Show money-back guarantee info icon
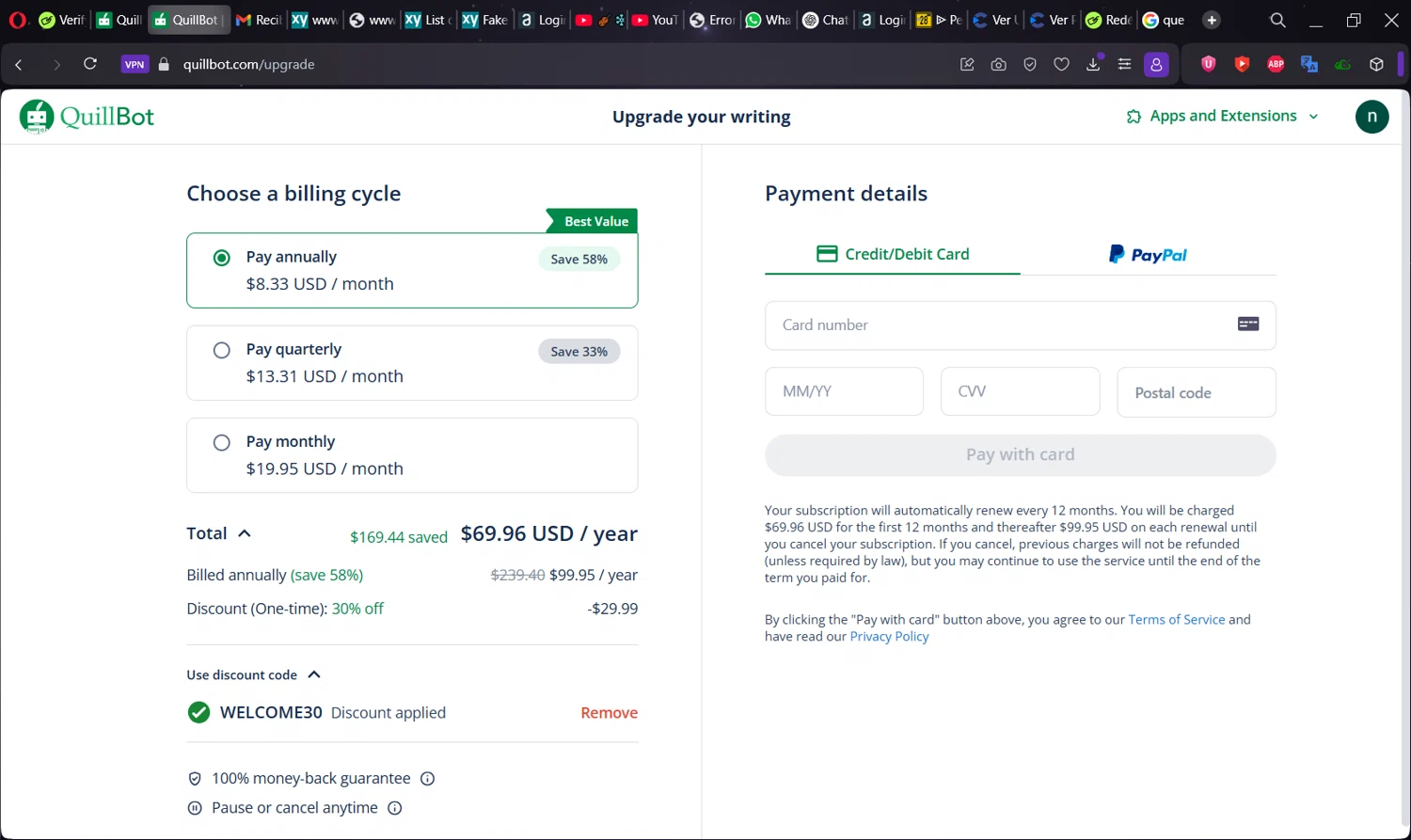1411x840 pixels. pos(427,779)
